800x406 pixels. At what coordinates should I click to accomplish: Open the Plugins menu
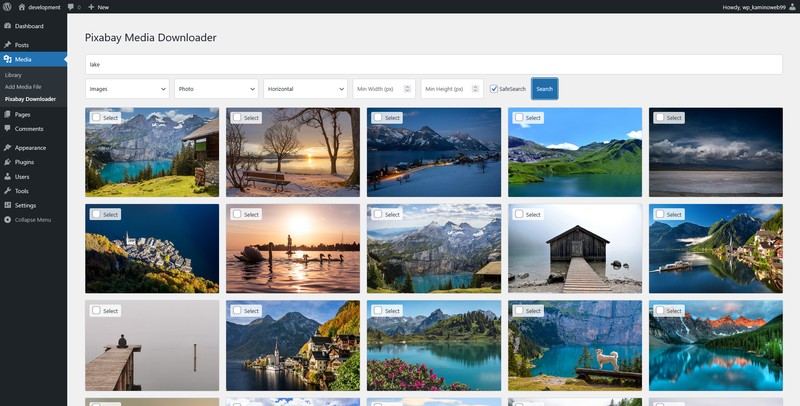click(33, 162)
